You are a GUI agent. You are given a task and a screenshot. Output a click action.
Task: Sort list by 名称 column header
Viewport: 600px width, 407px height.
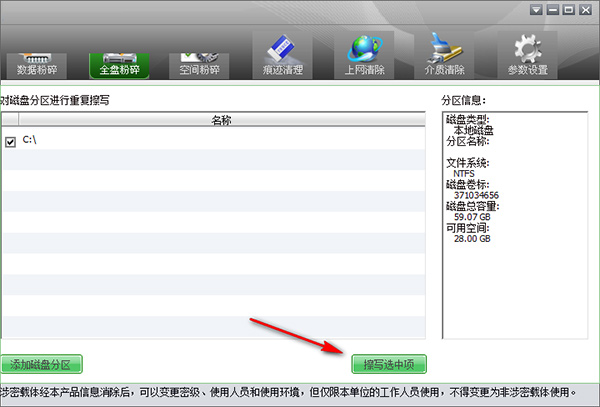(x=222, y=120)
